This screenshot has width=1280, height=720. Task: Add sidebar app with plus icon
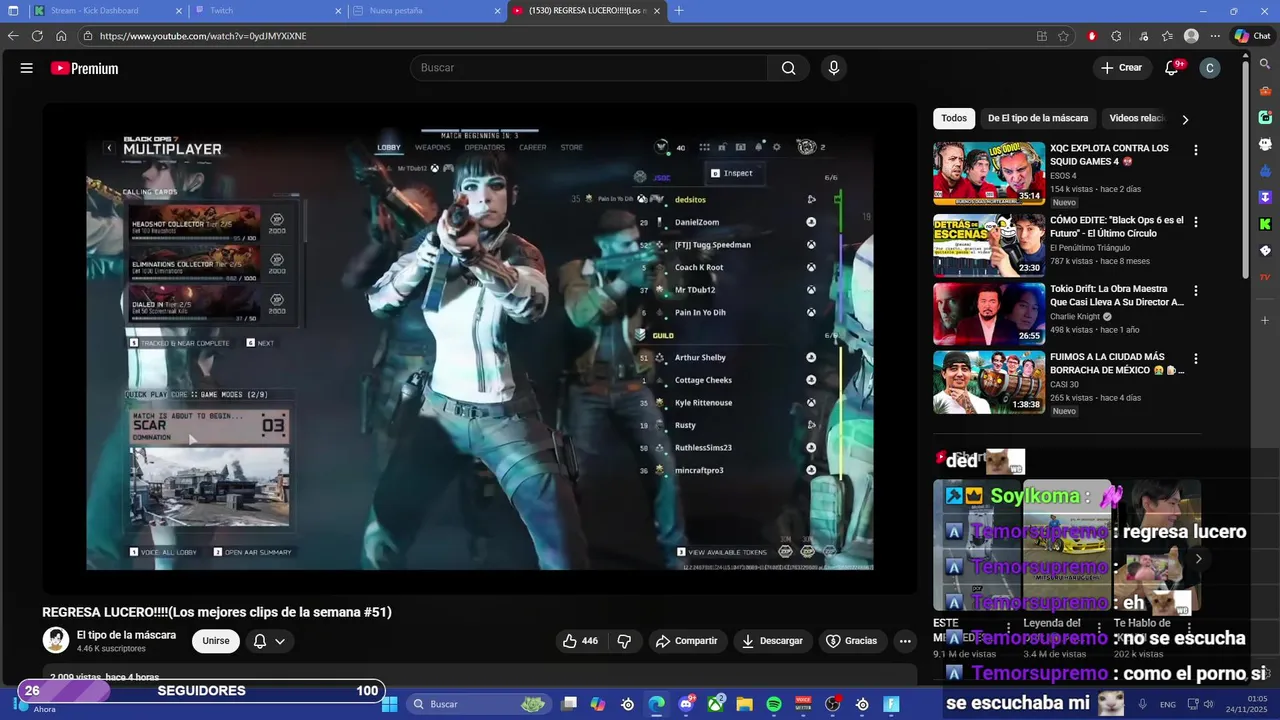[1265, 321]
